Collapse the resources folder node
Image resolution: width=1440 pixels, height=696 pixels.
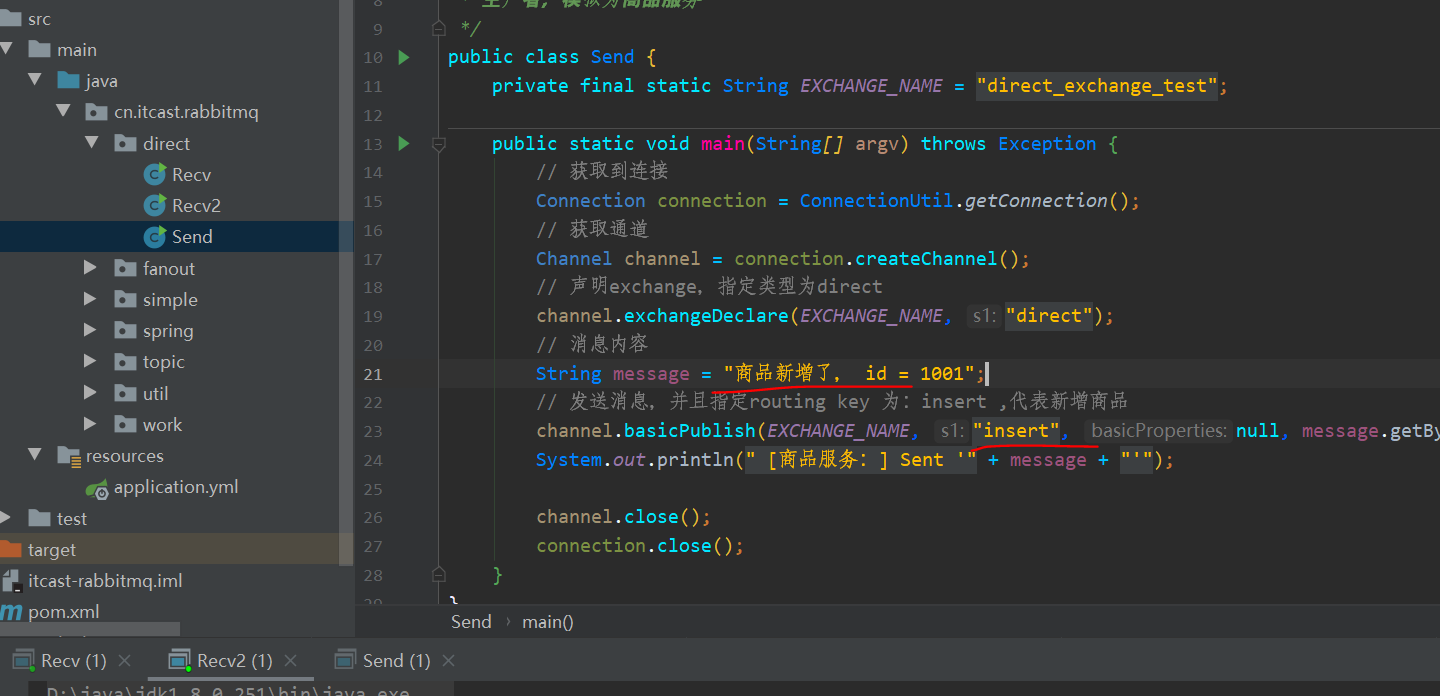pos(35,455)
